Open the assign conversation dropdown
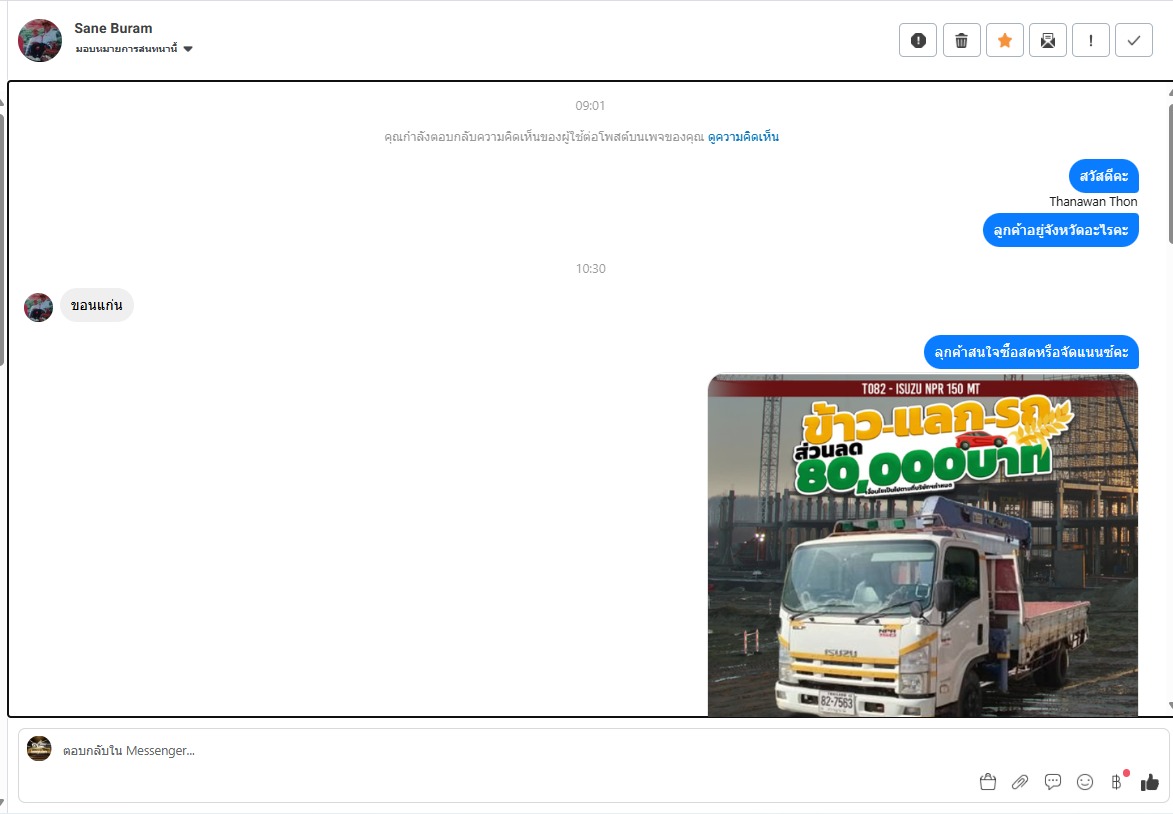Image resolution: width=1173 pixels, height=814 pixels. [x=134, y=49]
